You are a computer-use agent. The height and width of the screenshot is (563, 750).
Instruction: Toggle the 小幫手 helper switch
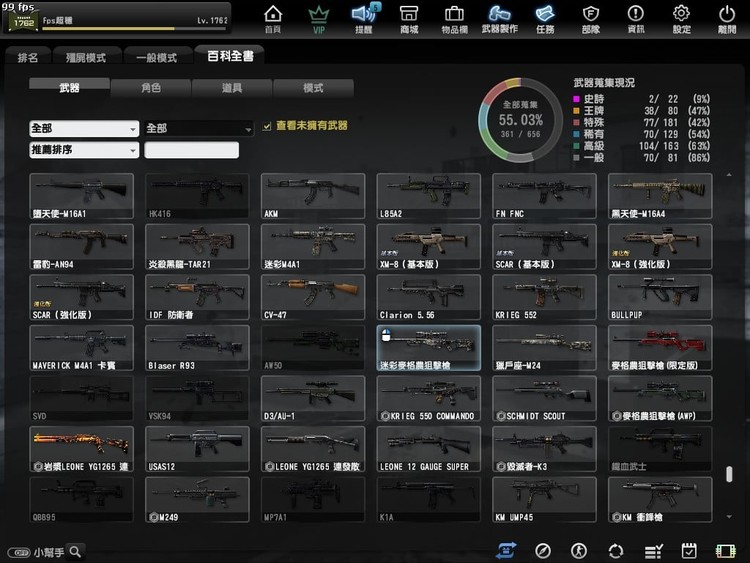(x=19, y=552)
